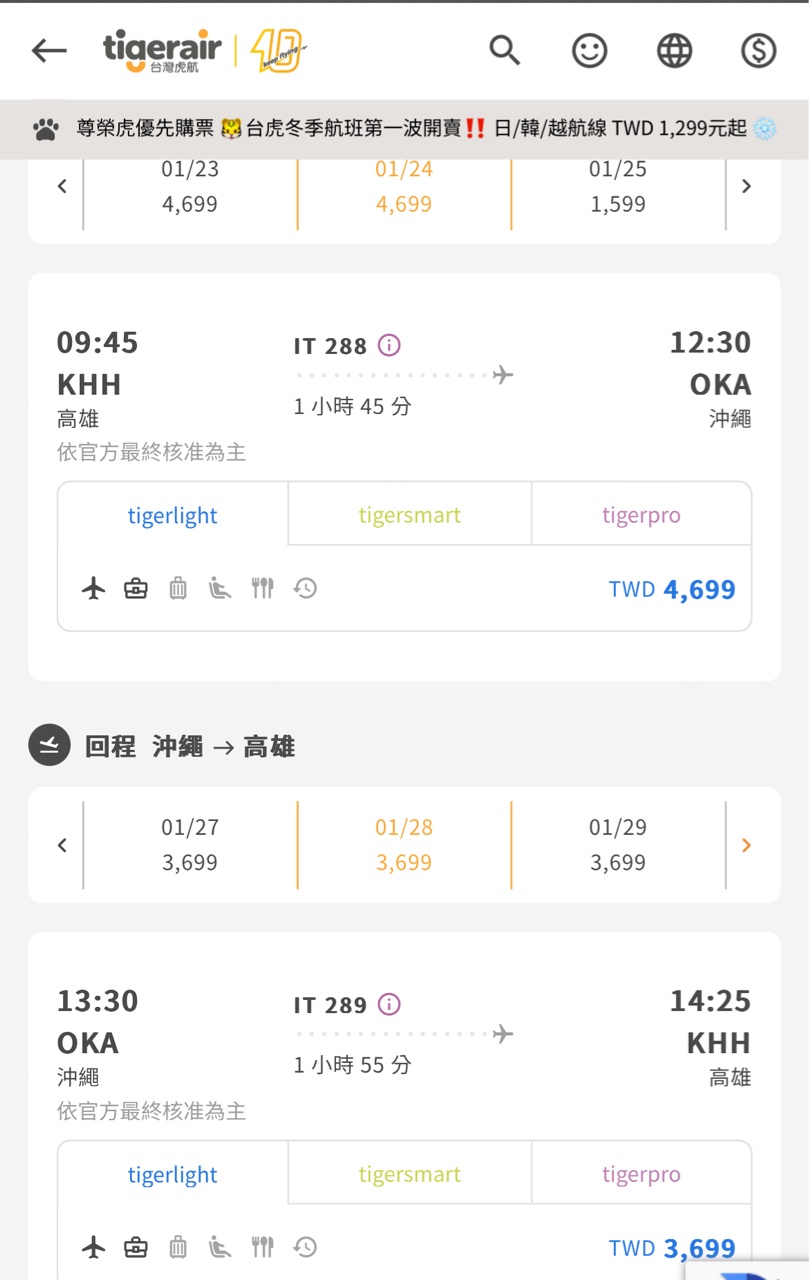Open the winter flight sale announcement banner
The height and width of the screenshot is (1280, 809).
tap(404, 129)
